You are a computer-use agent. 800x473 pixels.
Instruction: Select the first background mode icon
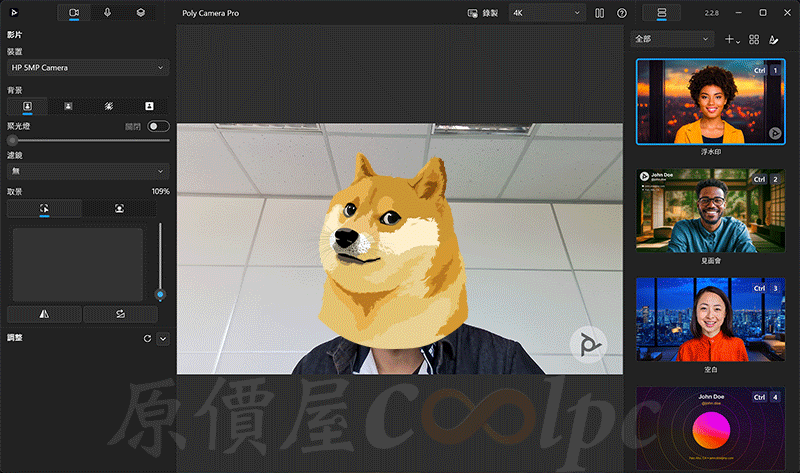(28, 106)
